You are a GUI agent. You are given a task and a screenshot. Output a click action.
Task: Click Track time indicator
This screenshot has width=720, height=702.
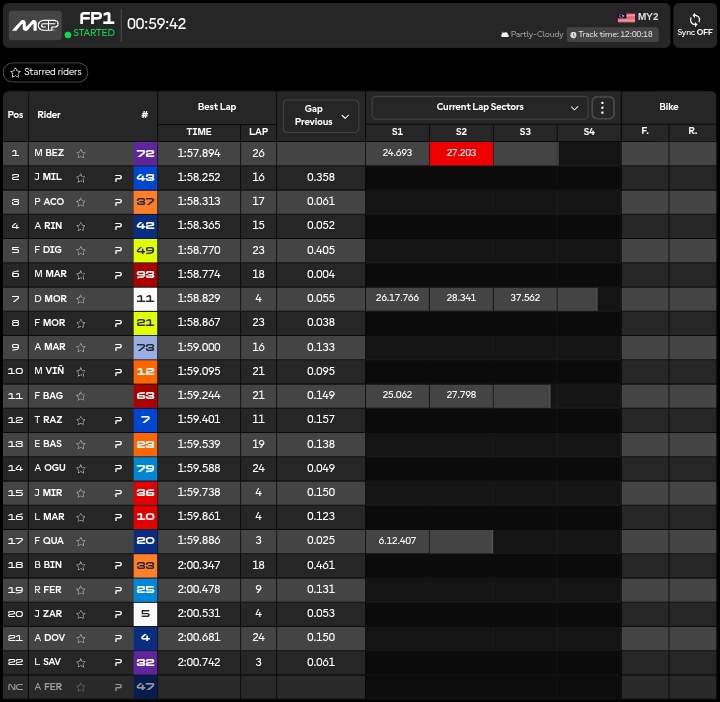click(x=611, y=34)
